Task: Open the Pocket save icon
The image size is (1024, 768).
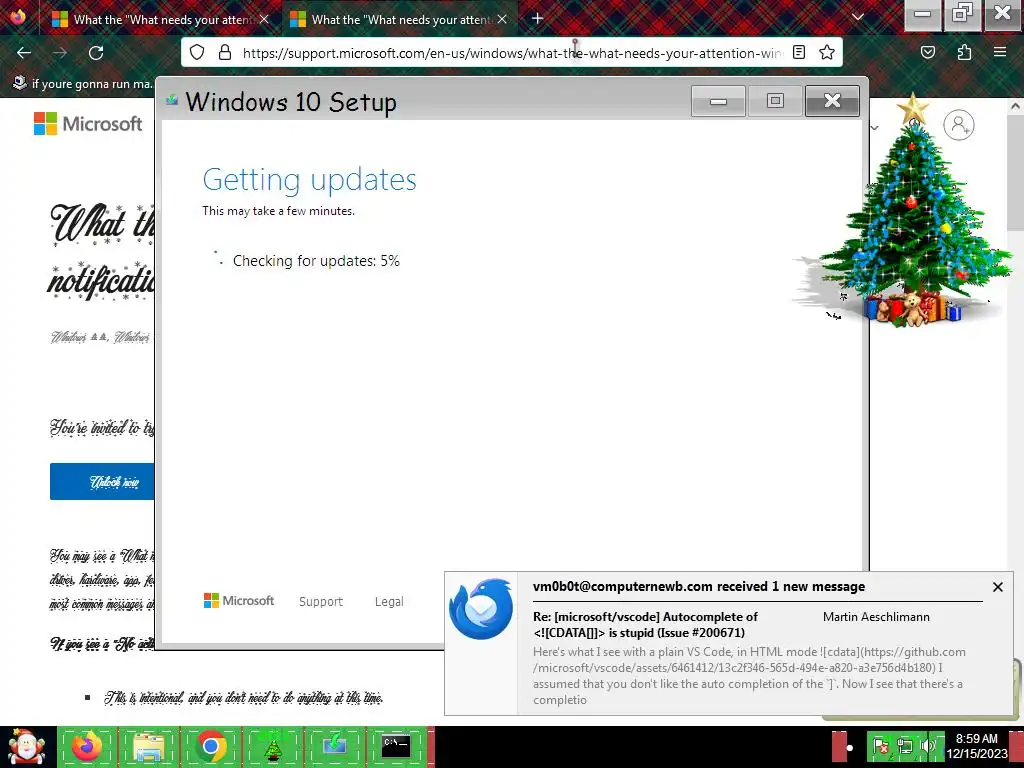Action: [x=928, y=52]
